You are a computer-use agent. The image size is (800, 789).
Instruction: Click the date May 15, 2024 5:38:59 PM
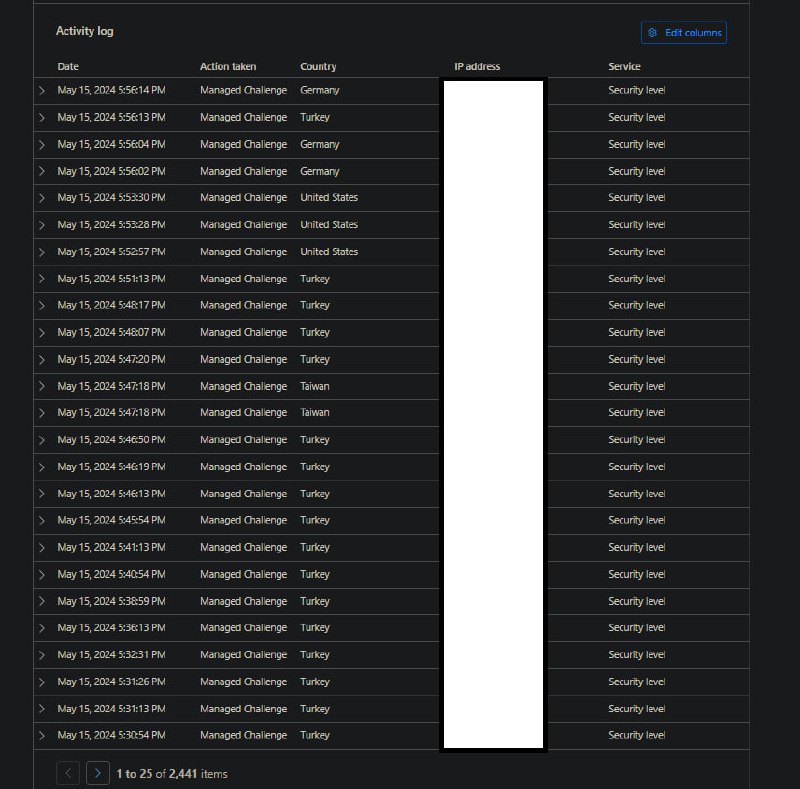coord(111,601)
